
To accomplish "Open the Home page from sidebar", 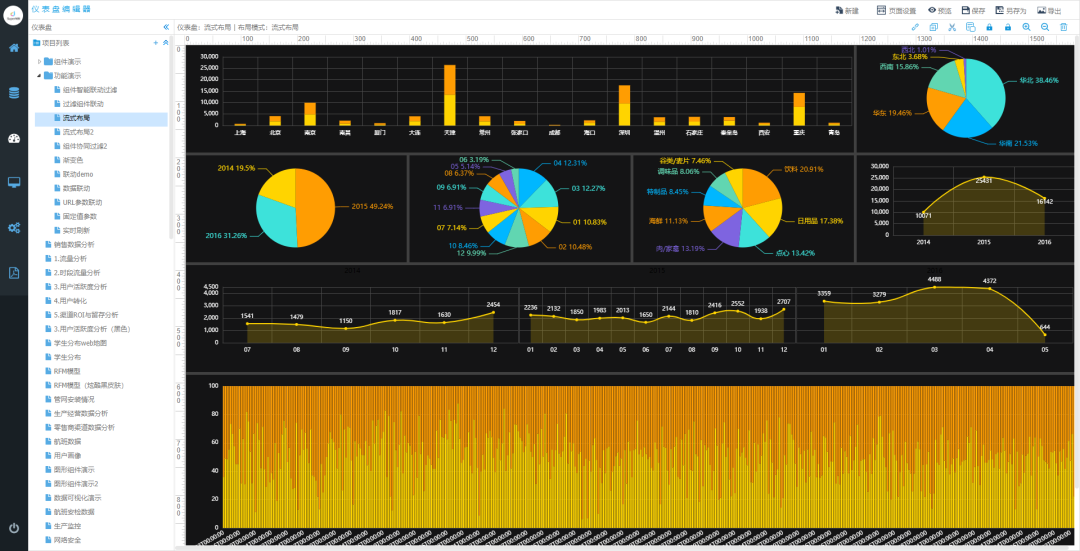I will (14, 48).
